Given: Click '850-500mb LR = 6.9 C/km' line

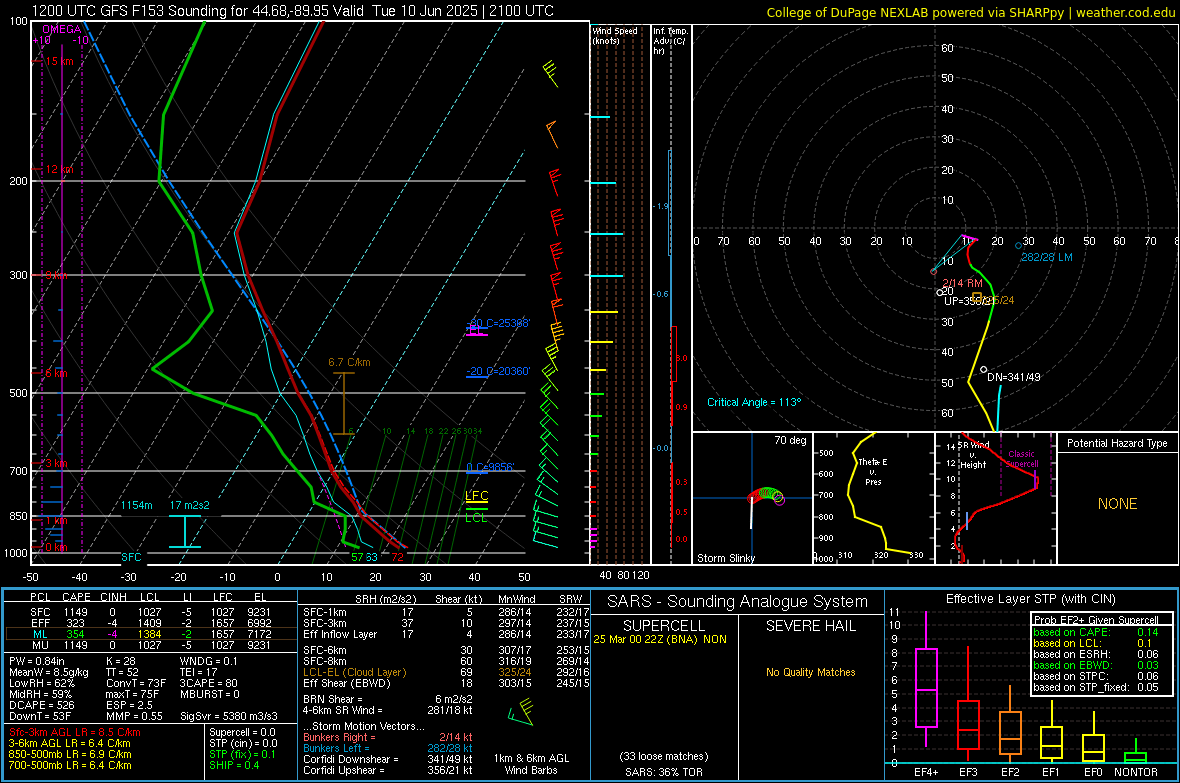Looking at the screenshot, I should (x=70, y=754).
